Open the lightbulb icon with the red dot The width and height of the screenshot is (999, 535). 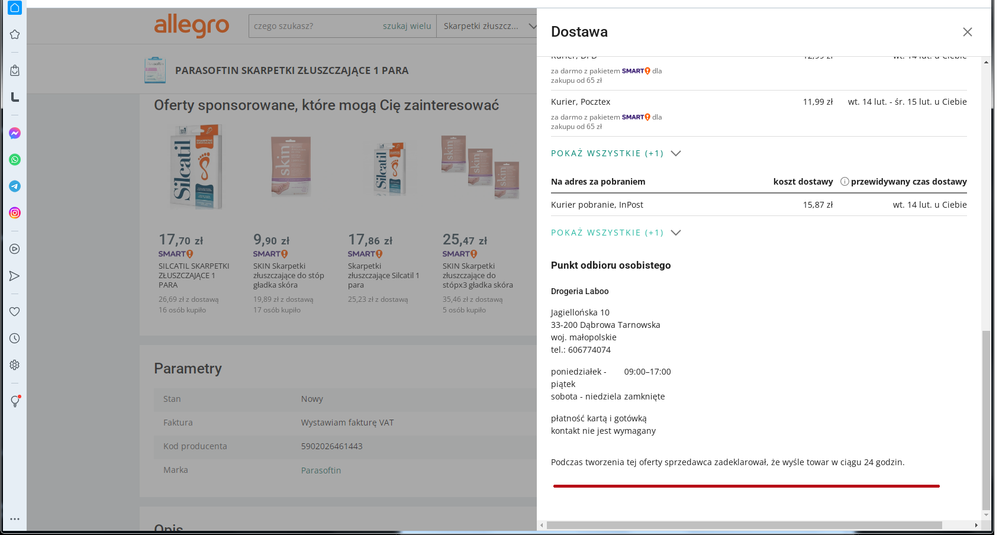point(15,401)
